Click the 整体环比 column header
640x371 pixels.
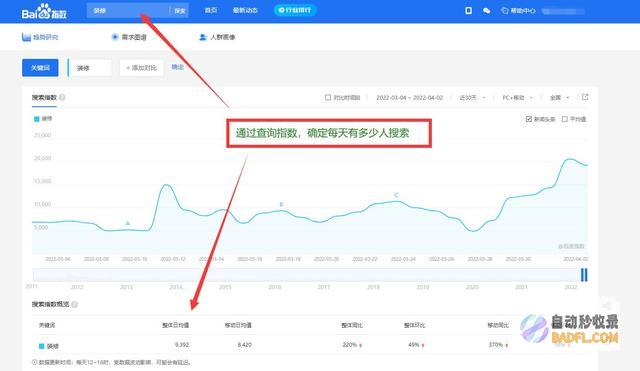coord(414,325)
